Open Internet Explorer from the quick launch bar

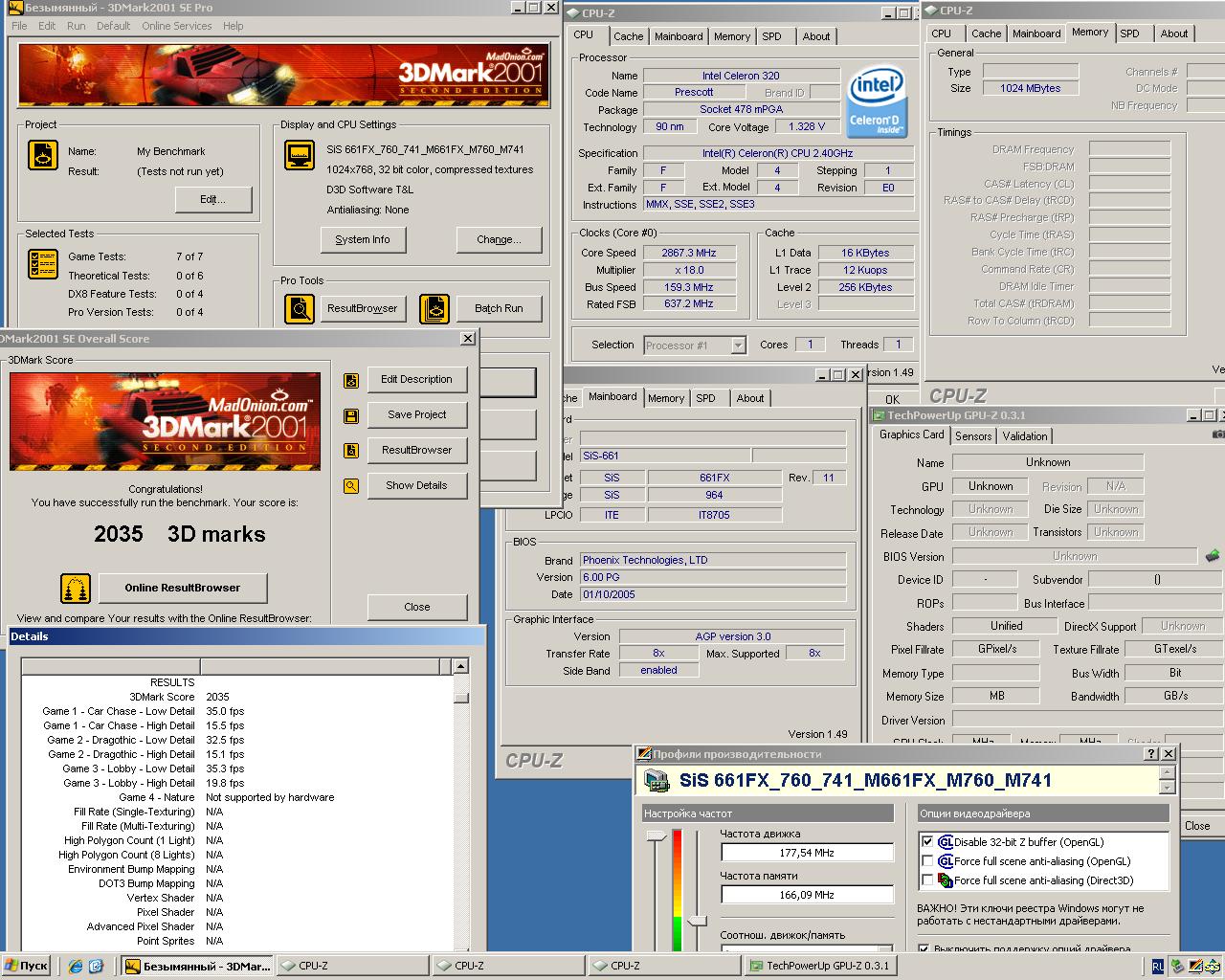[x=76, y=967]
